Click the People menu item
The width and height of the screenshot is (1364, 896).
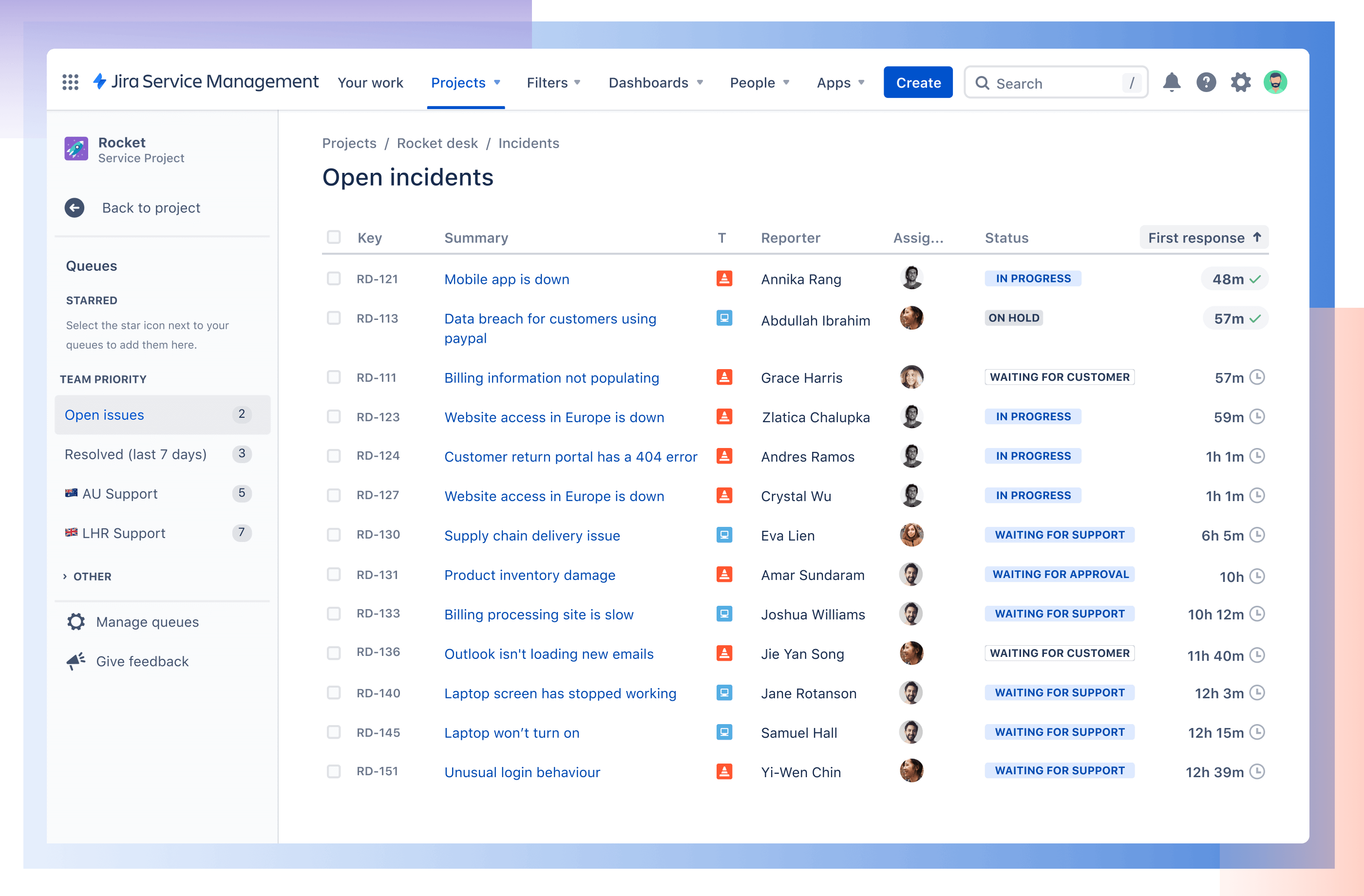point(754,82)
